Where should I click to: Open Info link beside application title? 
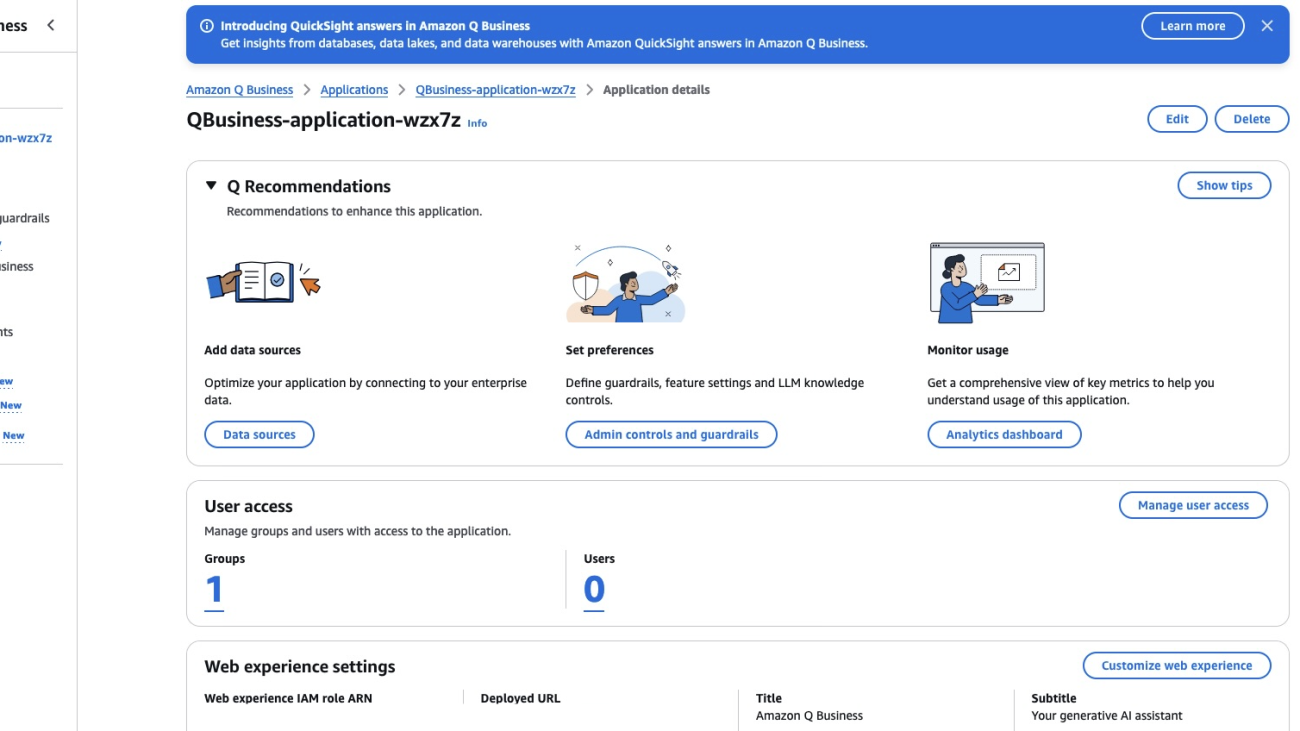coord(477,123)
